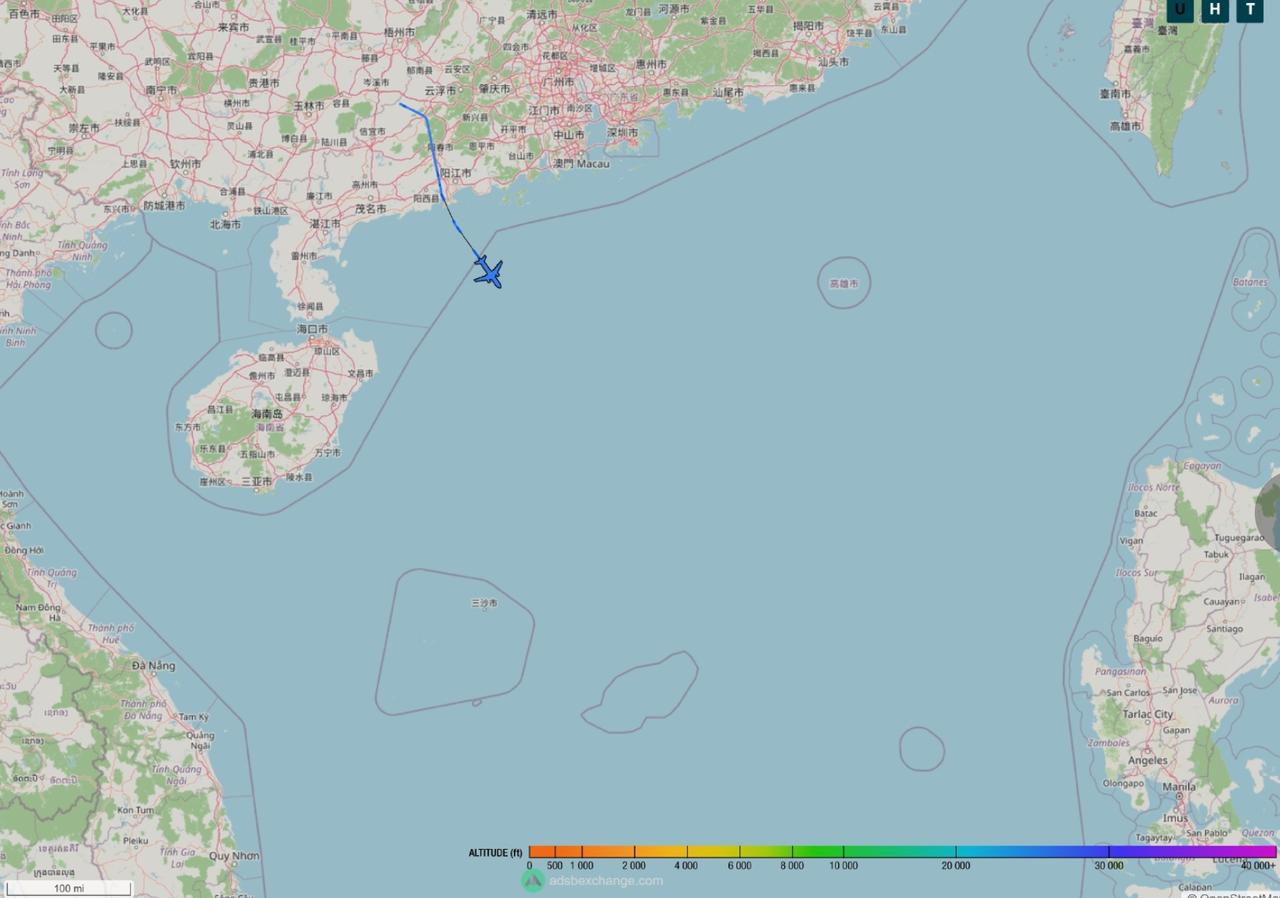Viewport: 1280px width, 898px height.
Task: Click the 20 000 altitude legend value
Action: 955,866
